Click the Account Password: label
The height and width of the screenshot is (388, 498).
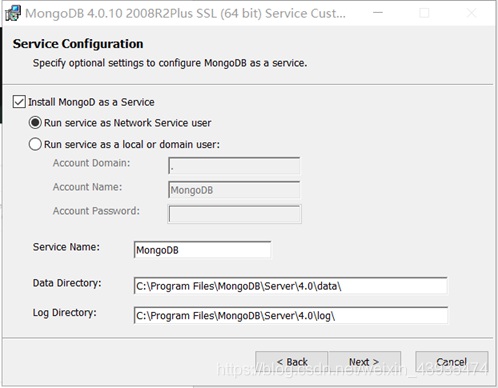[96, 211]
